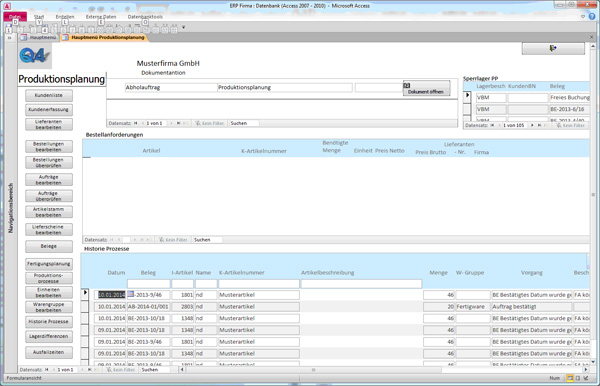Click record selector of first Historie Prozesse row
600x386 pixels.
point(85,295)
